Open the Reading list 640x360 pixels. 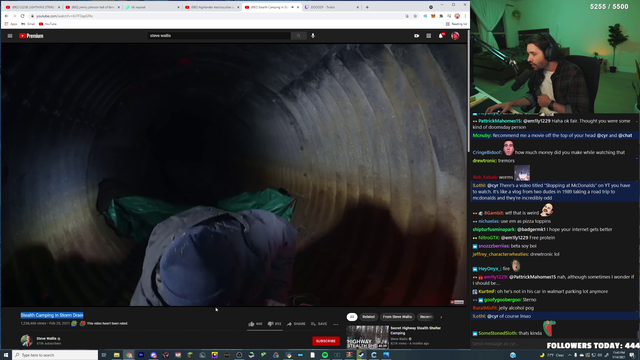click(x=457, y=24)
